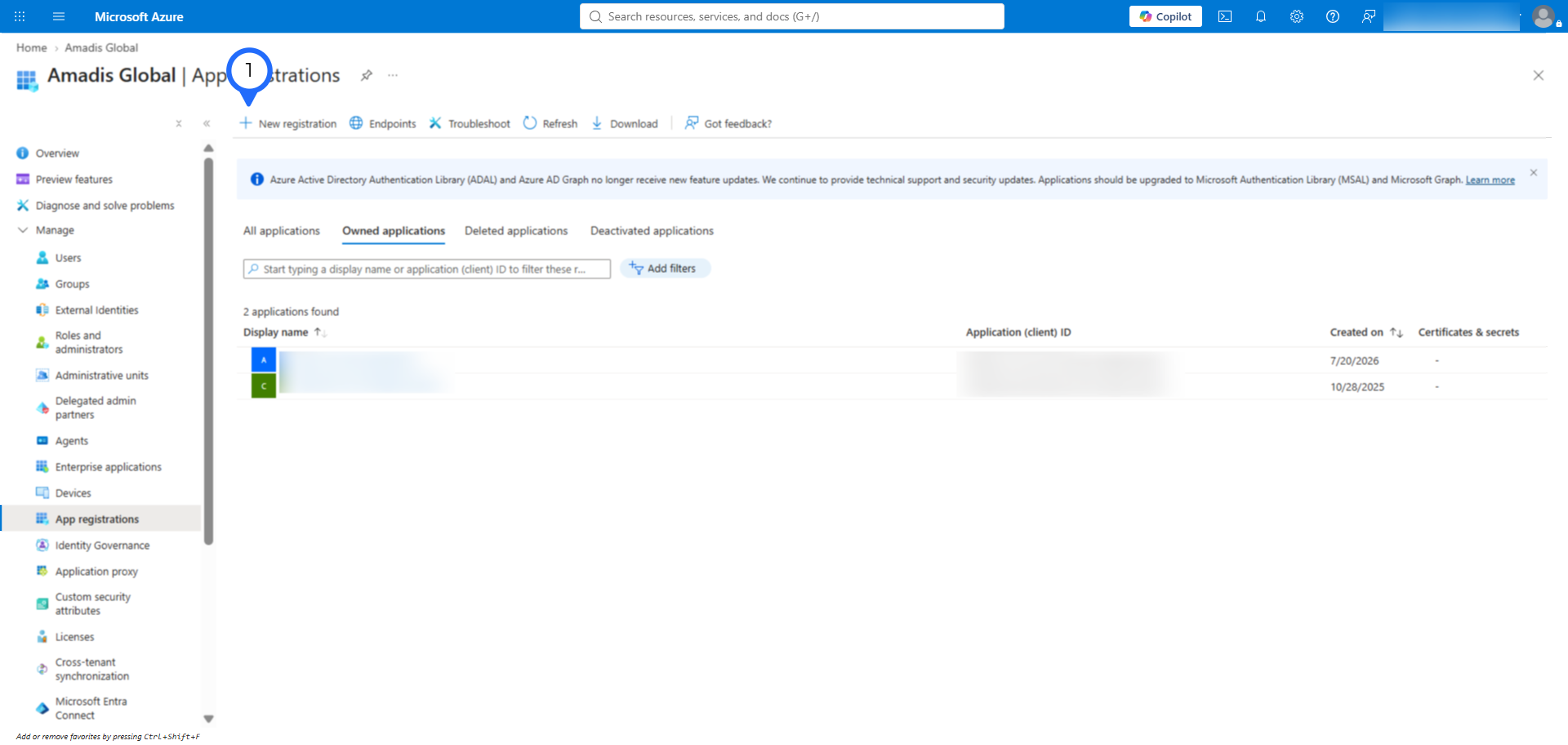Screen dimensions: 1568x745
Task: Open the help question mark icon
Action: (1333, 16)
